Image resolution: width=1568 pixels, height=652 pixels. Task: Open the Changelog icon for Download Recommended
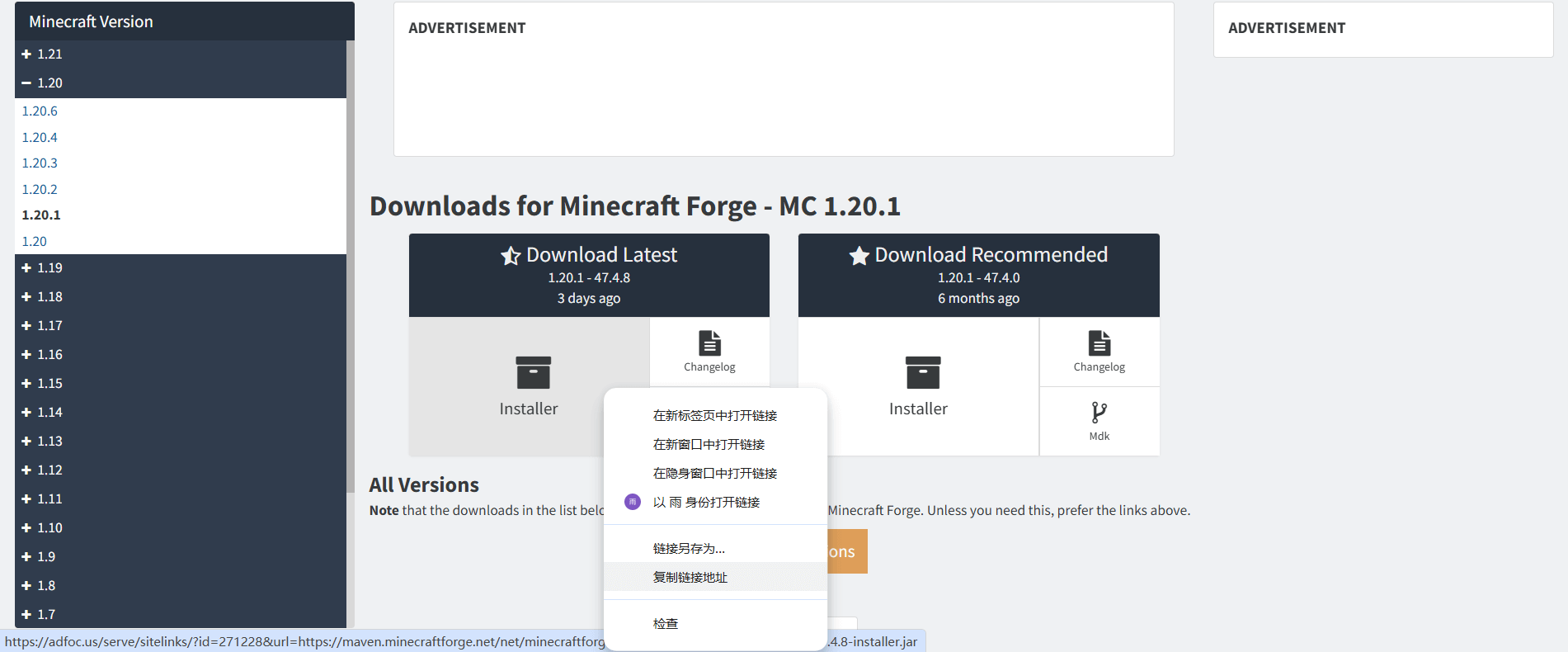click(x=1099, y=343)
